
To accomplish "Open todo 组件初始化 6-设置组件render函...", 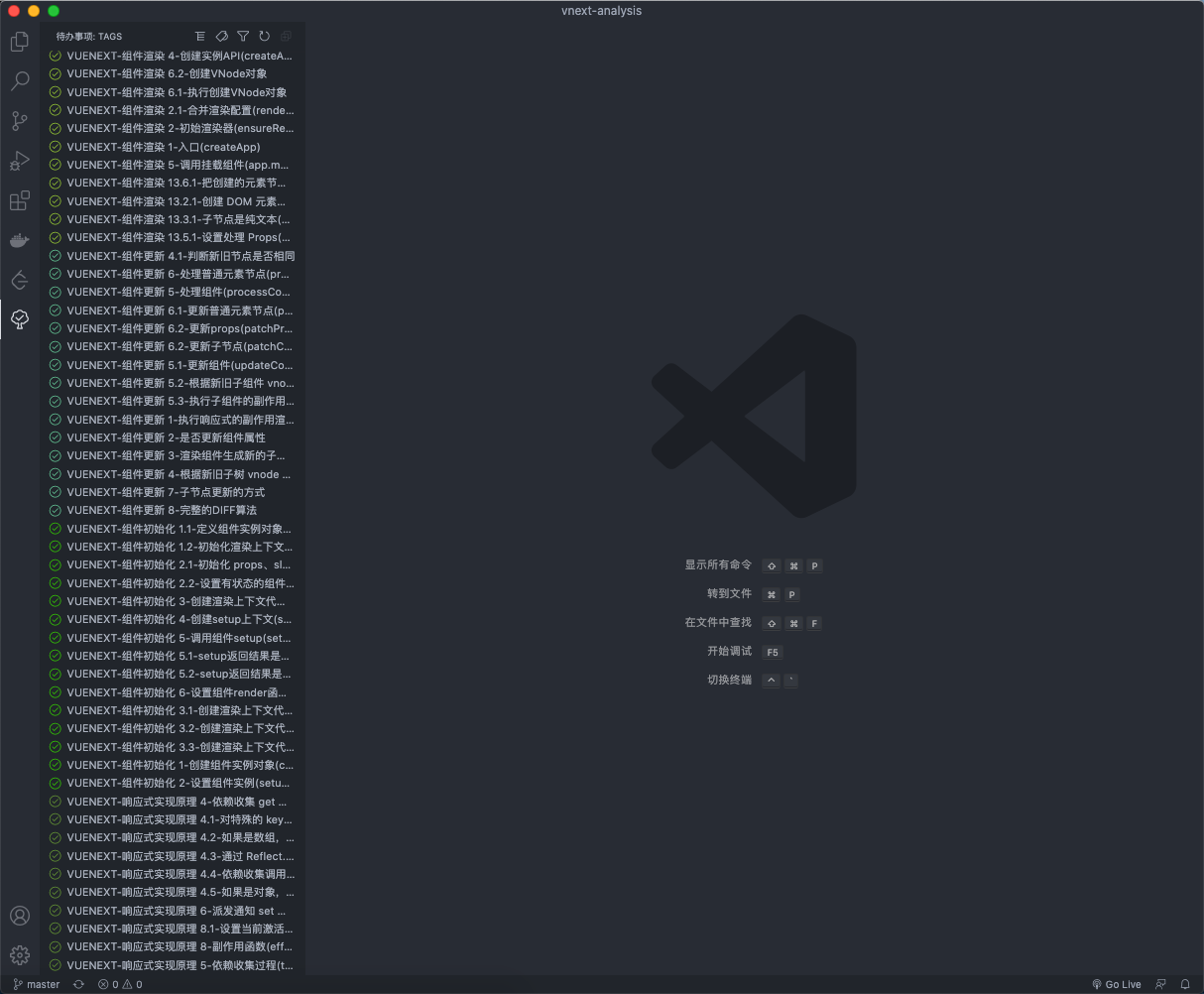I will tap(173, 692).
